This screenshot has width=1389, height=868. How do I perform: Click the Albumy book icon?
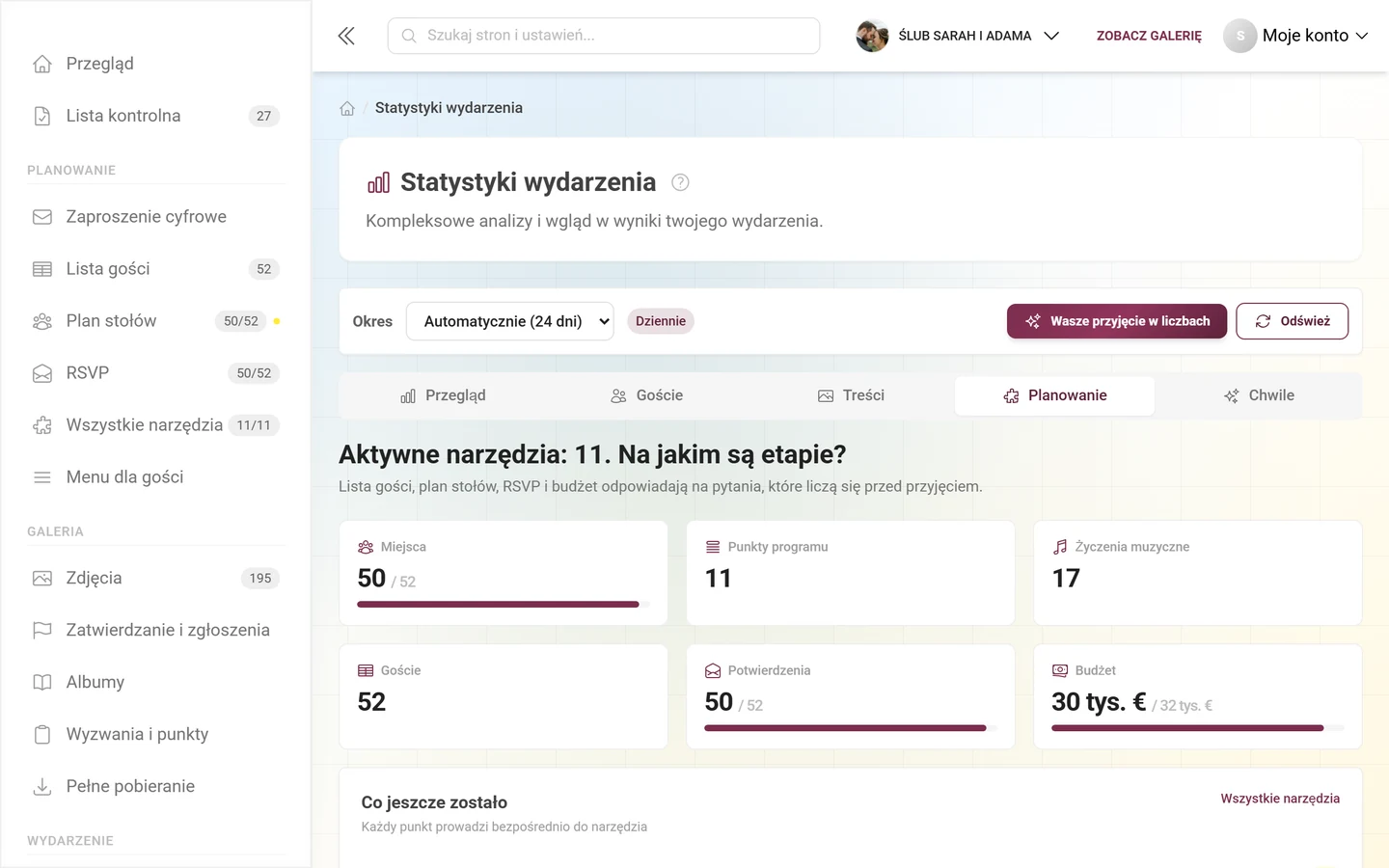(x=42, y=683)
